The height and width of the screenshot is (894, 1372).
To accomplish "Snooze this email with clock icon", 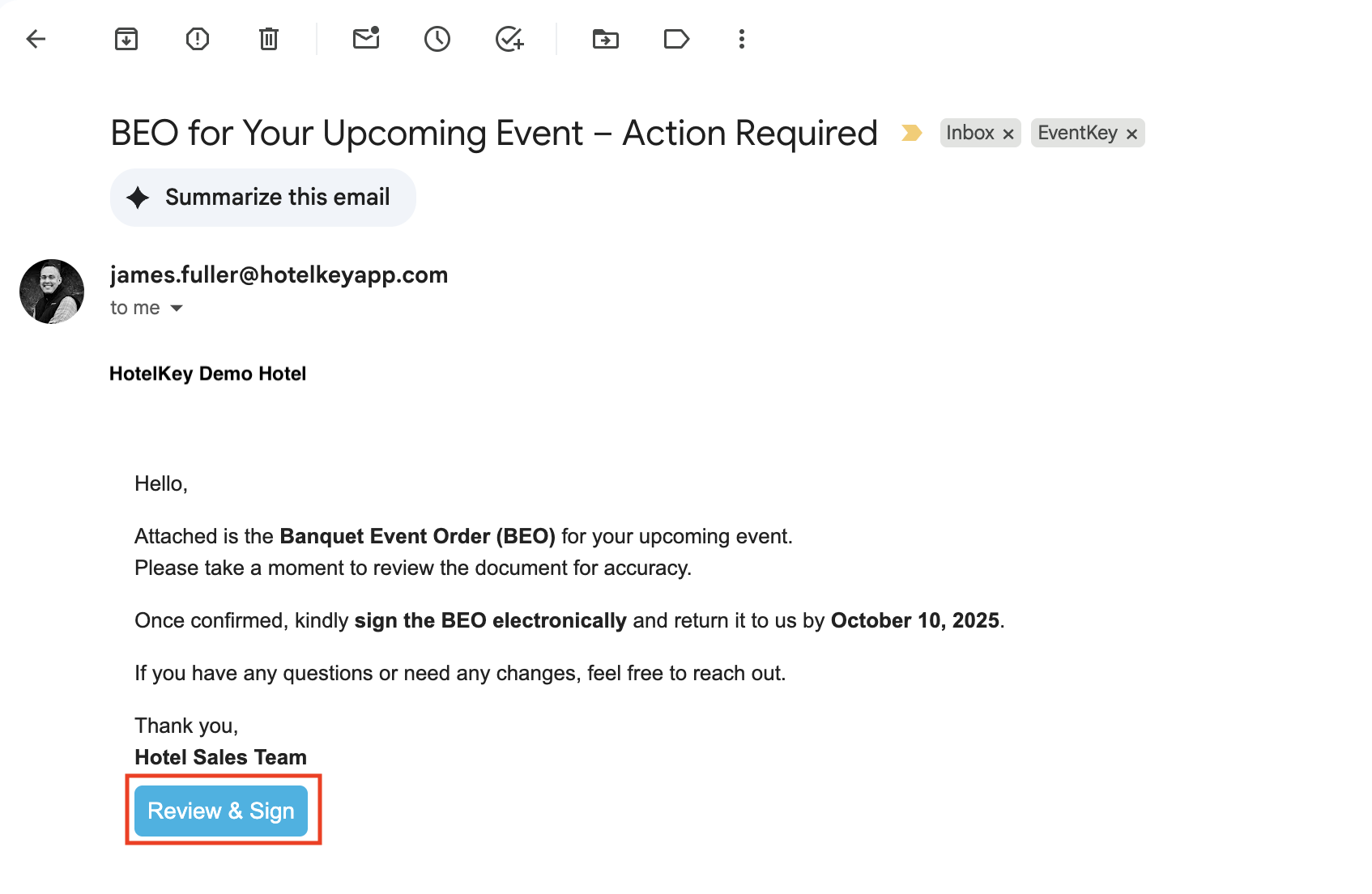I will (437, 39).
